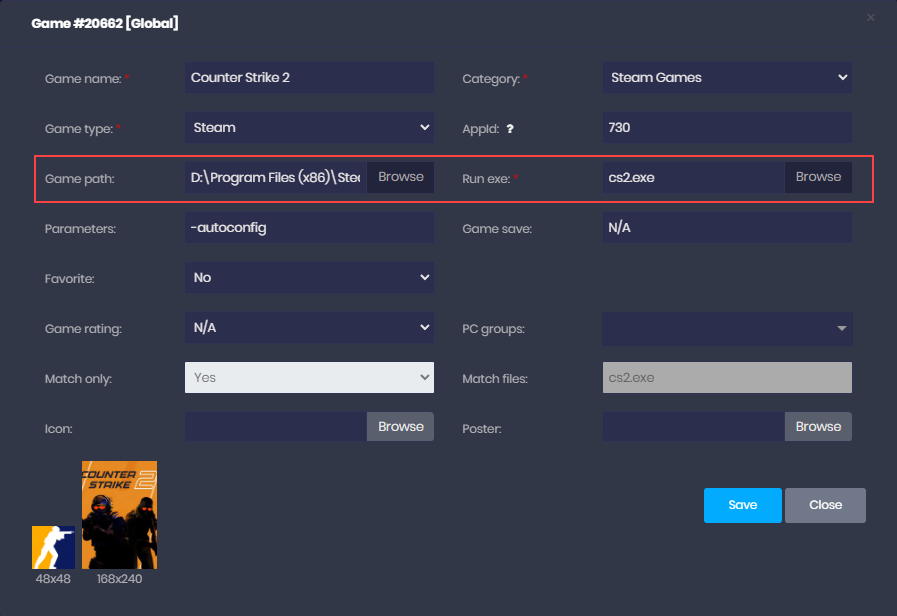Browse for the Run exe file

[x=818, y=177]
